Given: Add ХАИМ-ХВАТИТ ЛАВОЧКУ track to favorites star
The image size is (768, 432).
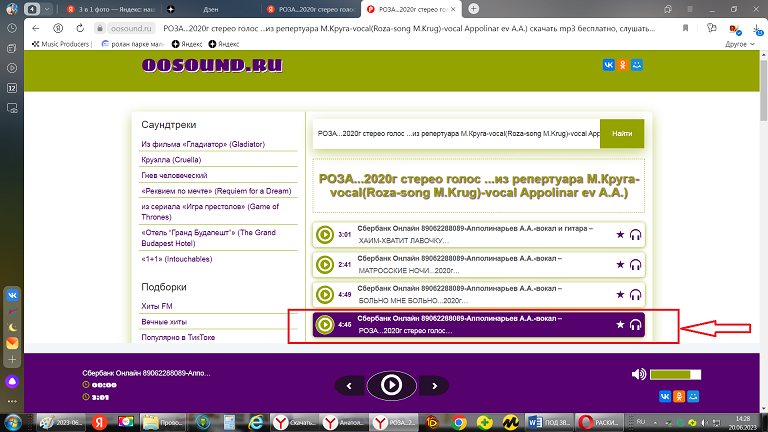Looking at the screenshot, I should tap(620, 235).
